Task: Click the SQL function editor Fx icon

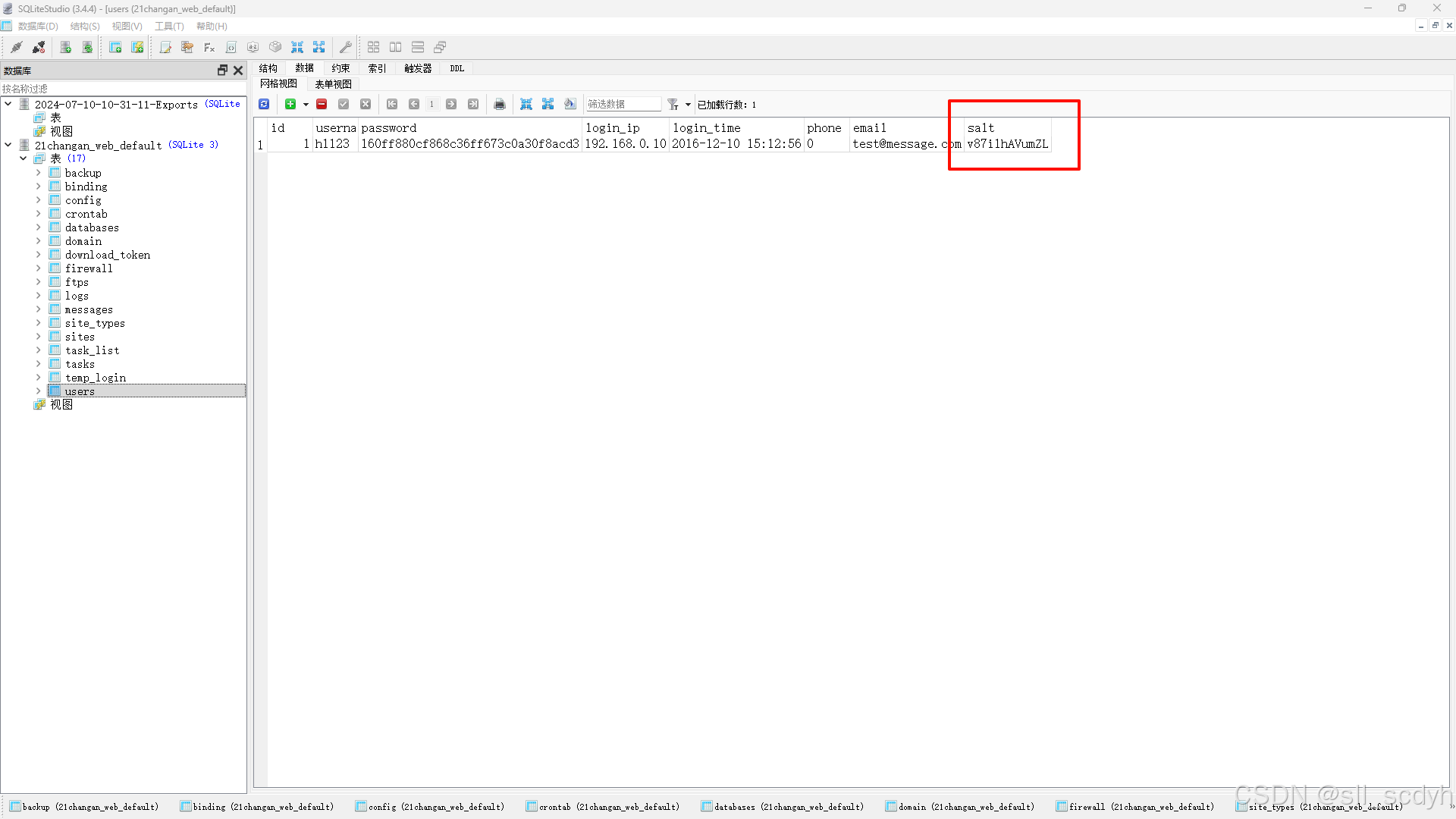Action: tap(209, 47)
